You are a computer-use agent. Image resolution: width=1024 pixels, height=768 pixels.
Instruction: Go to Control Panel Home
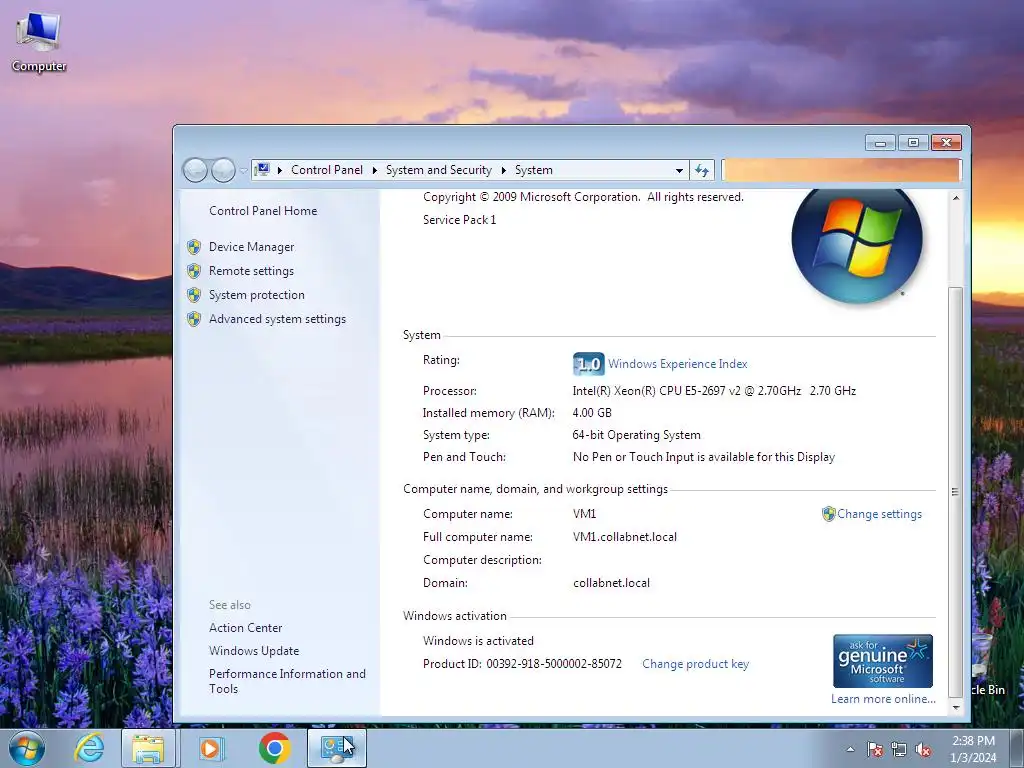tap(263, 211)
